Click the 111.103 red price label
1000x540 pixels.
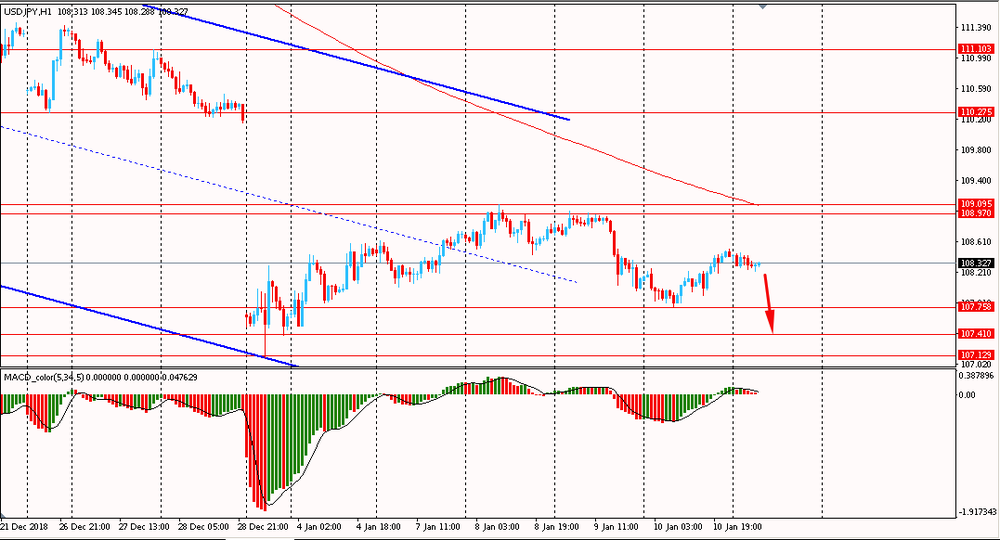(x=975, y=49)
